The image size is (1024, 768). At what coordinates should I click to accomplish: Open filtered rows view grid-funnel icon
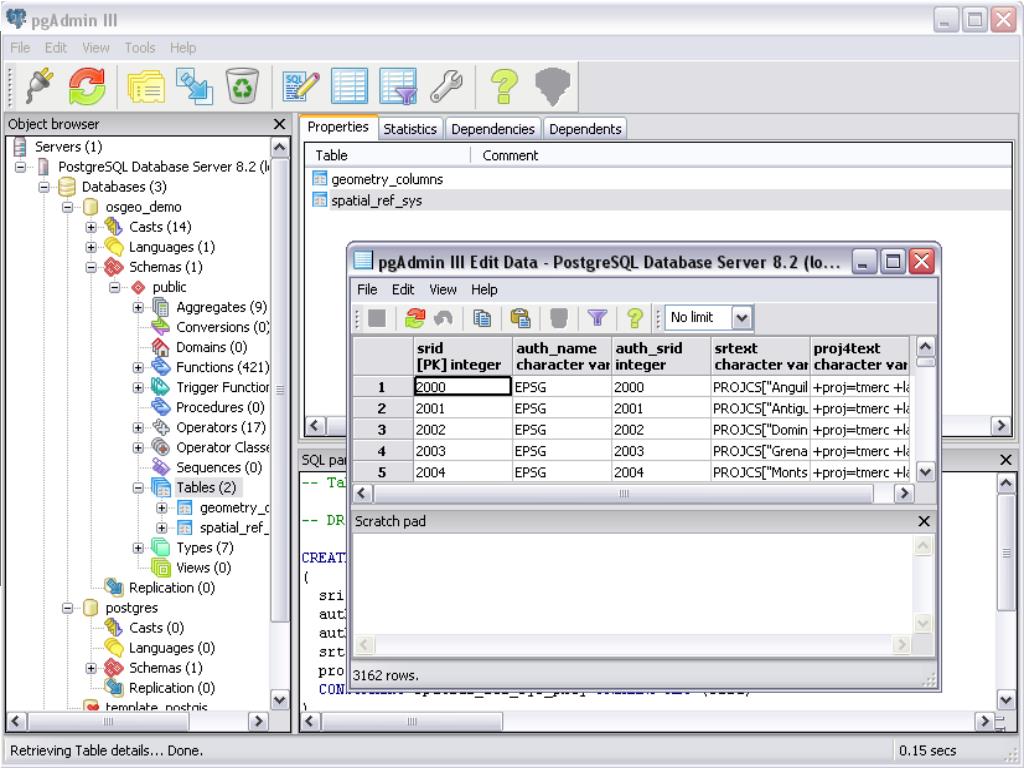[x=398, y=86]
